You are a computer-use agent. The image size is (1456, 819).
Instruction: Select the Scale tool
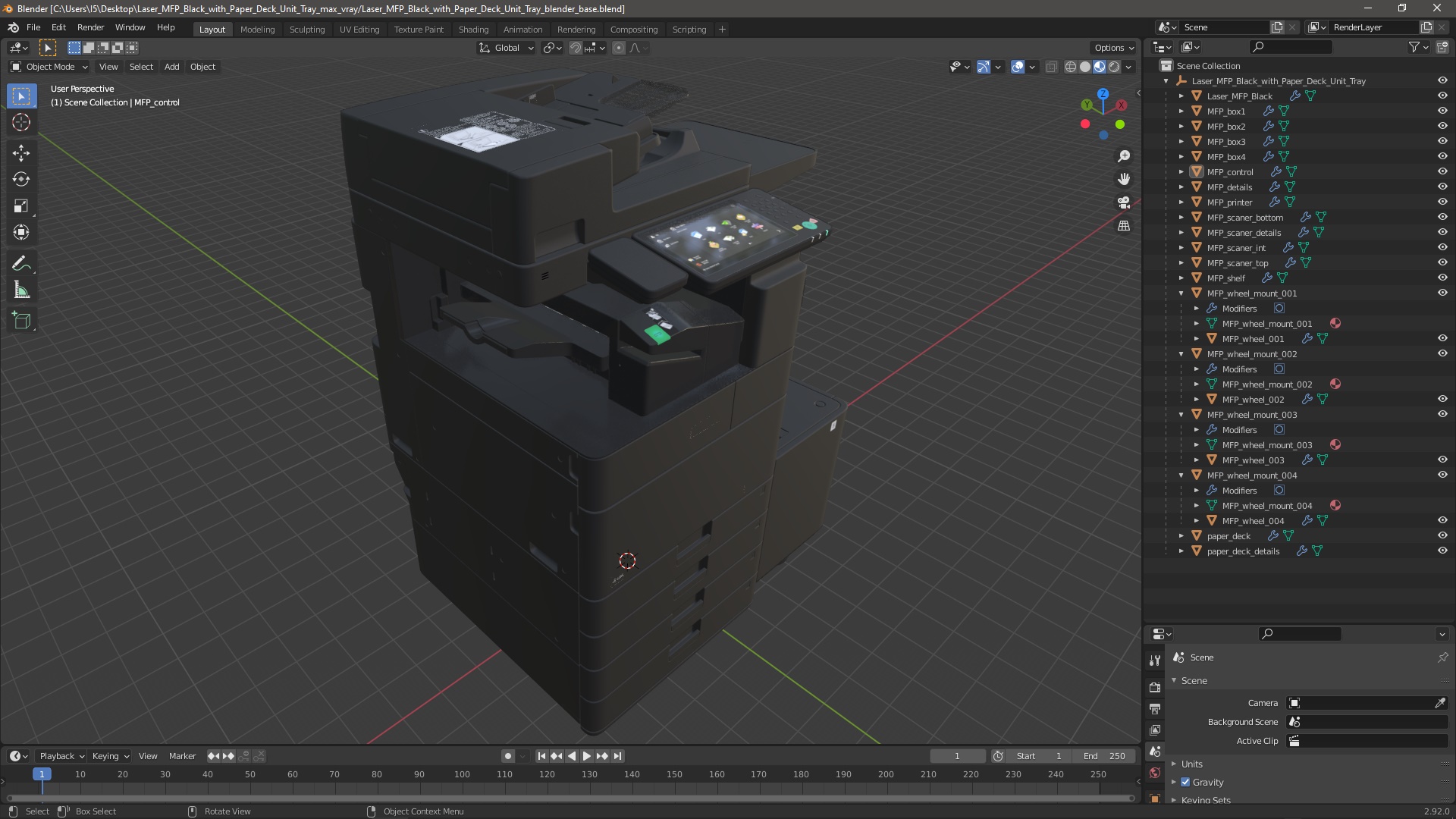[21, 206]
